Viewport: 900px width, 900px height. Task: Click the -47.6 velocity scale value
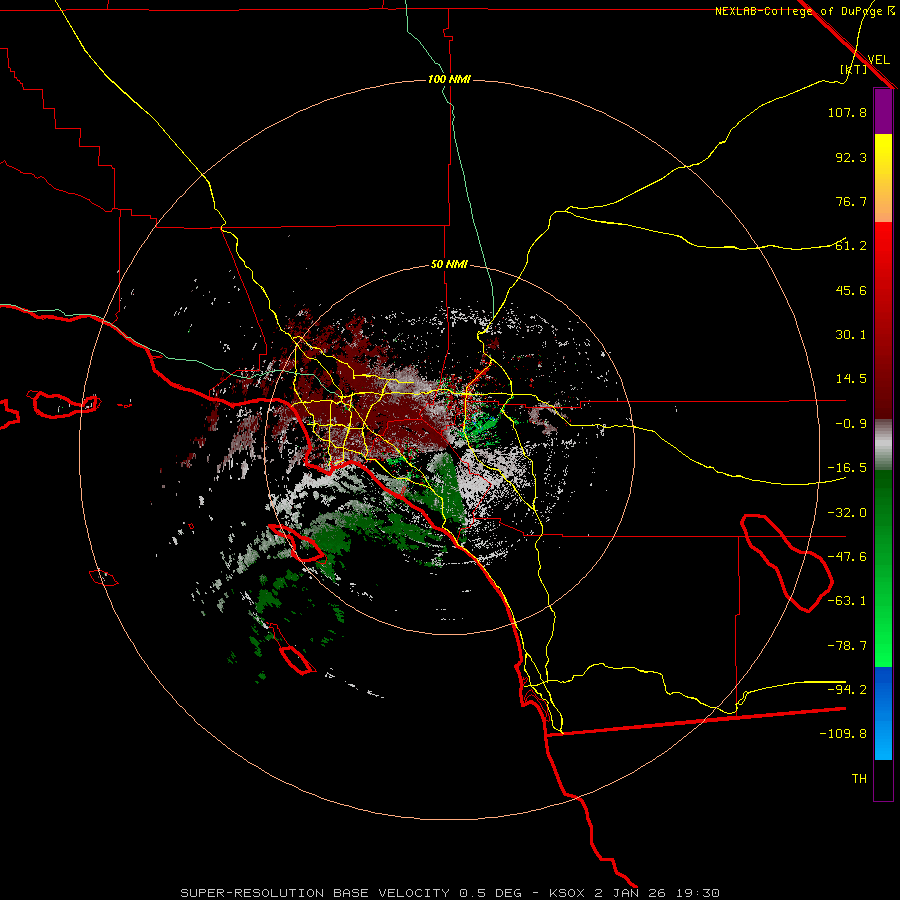(847, 557)
